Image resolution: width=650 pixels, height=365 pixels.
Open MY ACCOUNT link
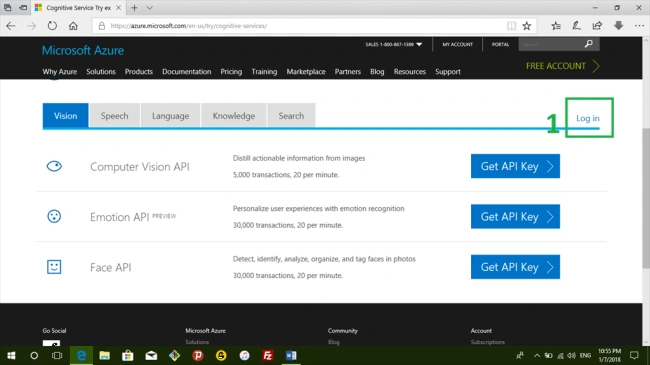[457, 44]
